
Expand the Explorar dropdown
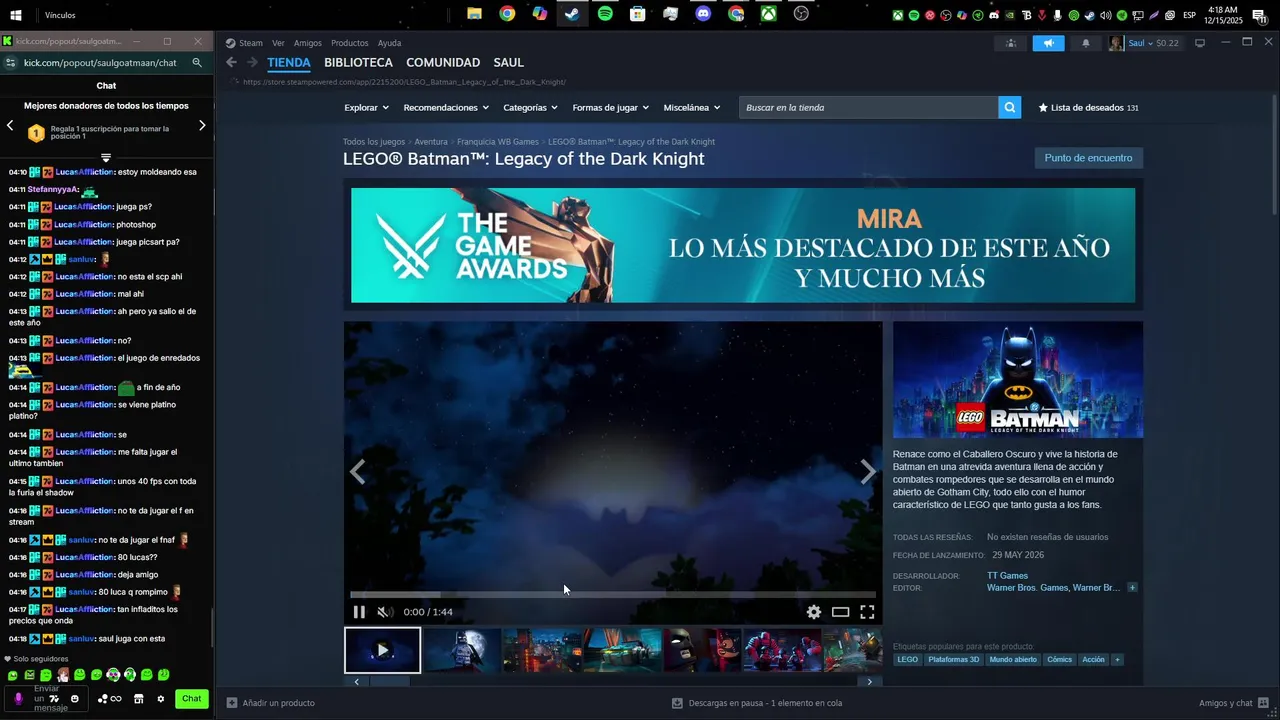(x=366, y=107)
